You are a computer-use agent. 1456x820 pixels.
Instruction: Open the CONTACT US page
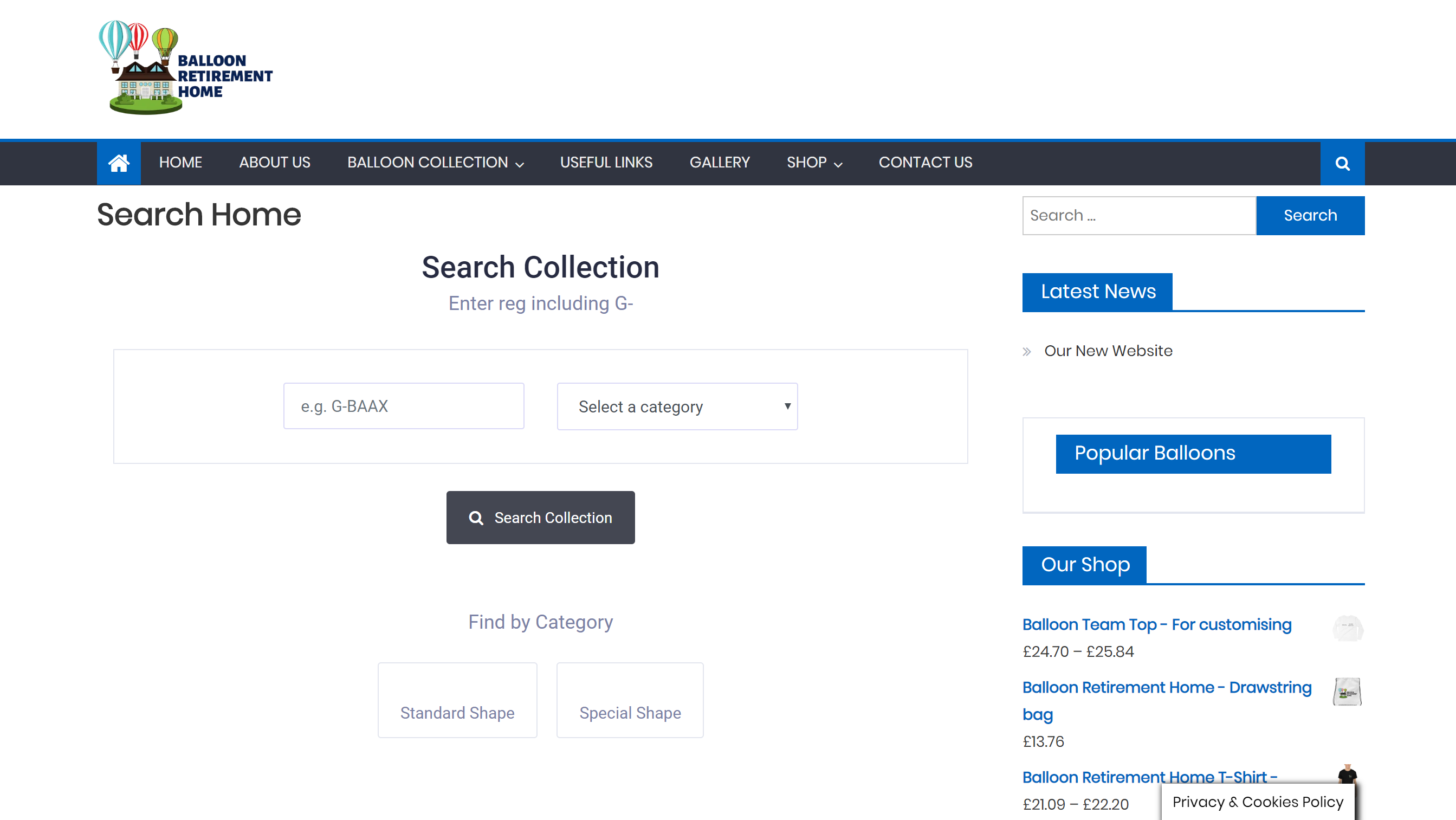(x=926, y=163)
